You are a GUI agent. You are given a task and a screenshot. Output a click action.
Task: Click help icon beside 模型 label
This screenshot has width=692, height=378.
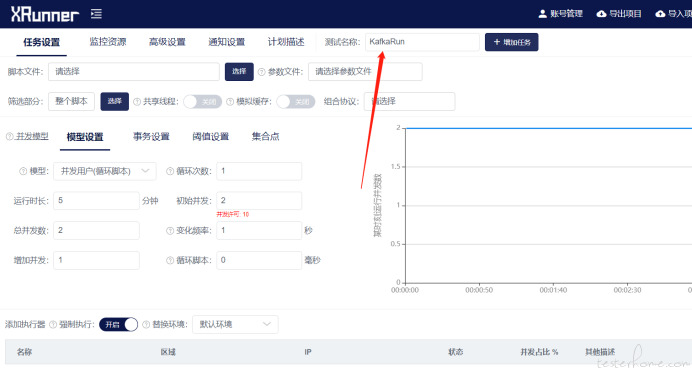(x=23, y=171)
